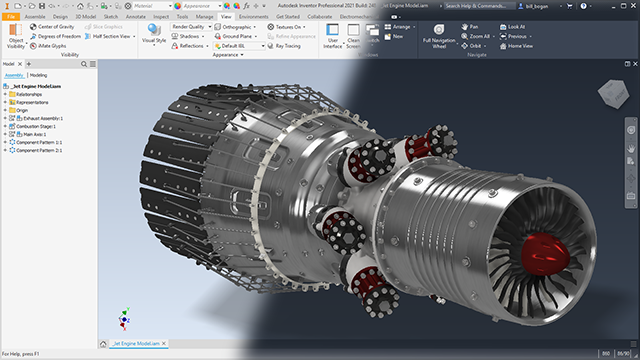Switch to the Assemble tab
The image size is (640, 360).
pyautogui.click(x=35, y=17)
